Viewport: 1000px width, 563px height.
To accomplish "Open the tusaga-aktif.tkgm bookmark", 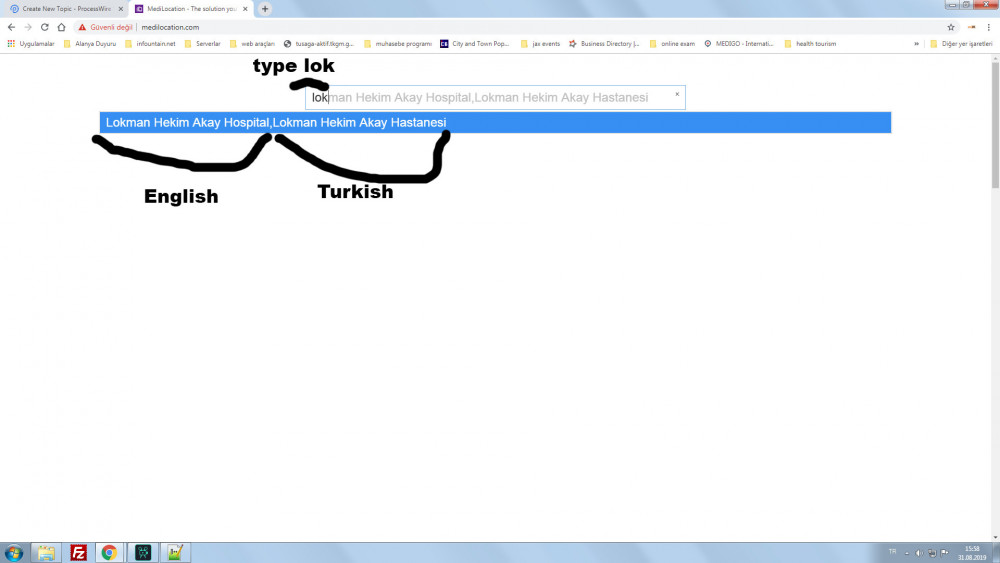I will click(318, 44).
